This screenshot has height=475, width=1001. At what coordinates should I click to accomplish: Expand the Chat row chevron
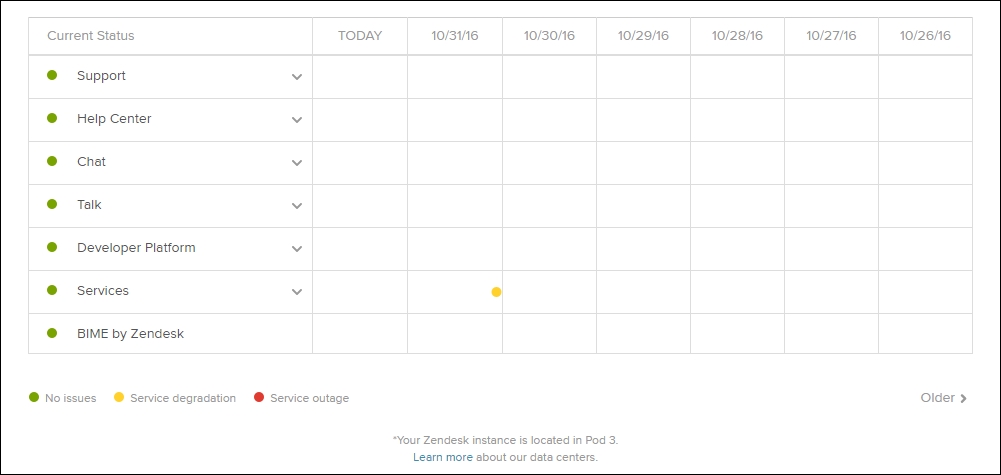coord(297,163)
